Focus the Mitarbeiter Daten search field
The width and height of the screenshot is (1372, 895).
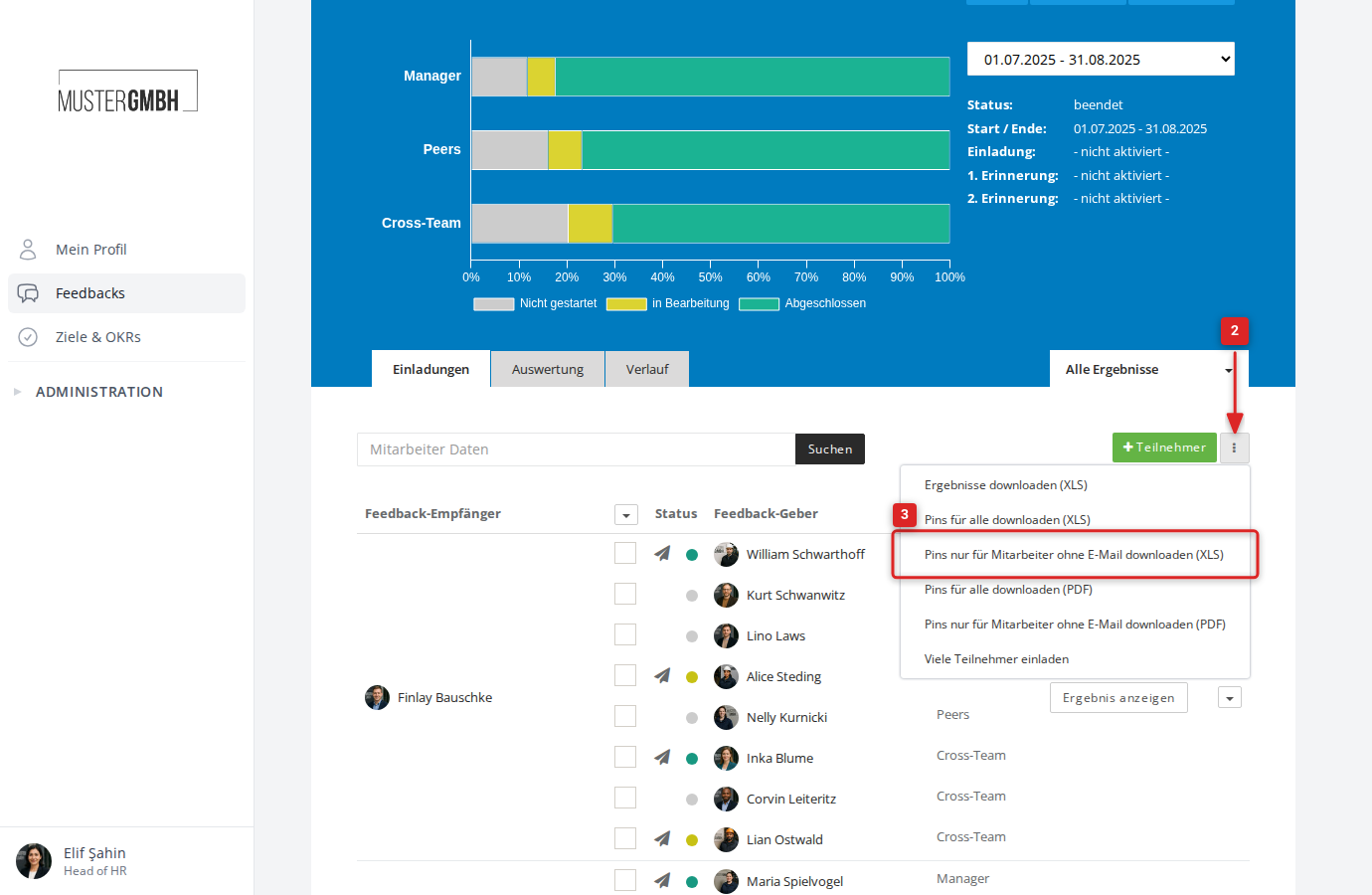576,449
